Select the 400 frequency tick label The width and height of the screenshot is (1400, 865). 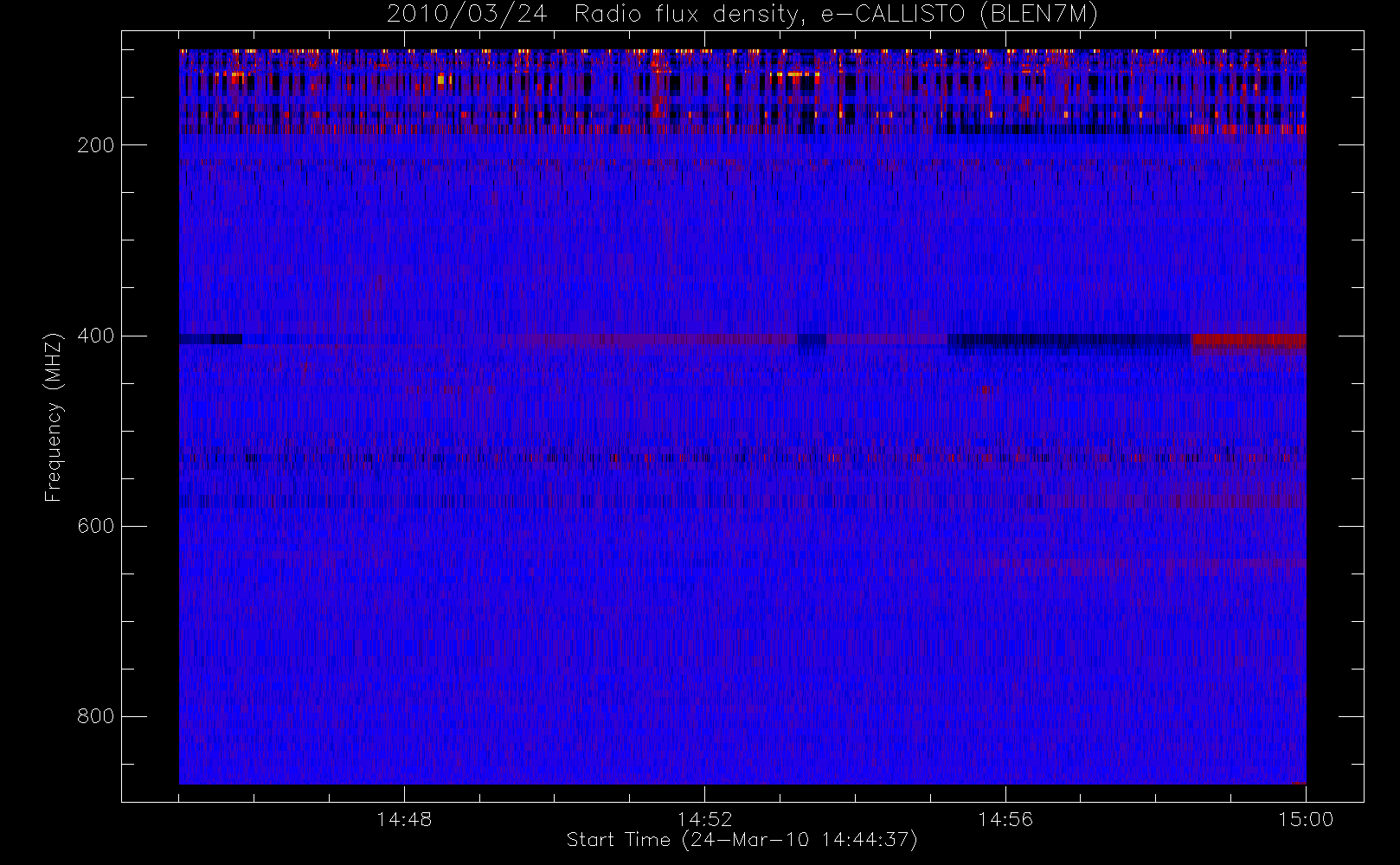click(x=96, y=336)
